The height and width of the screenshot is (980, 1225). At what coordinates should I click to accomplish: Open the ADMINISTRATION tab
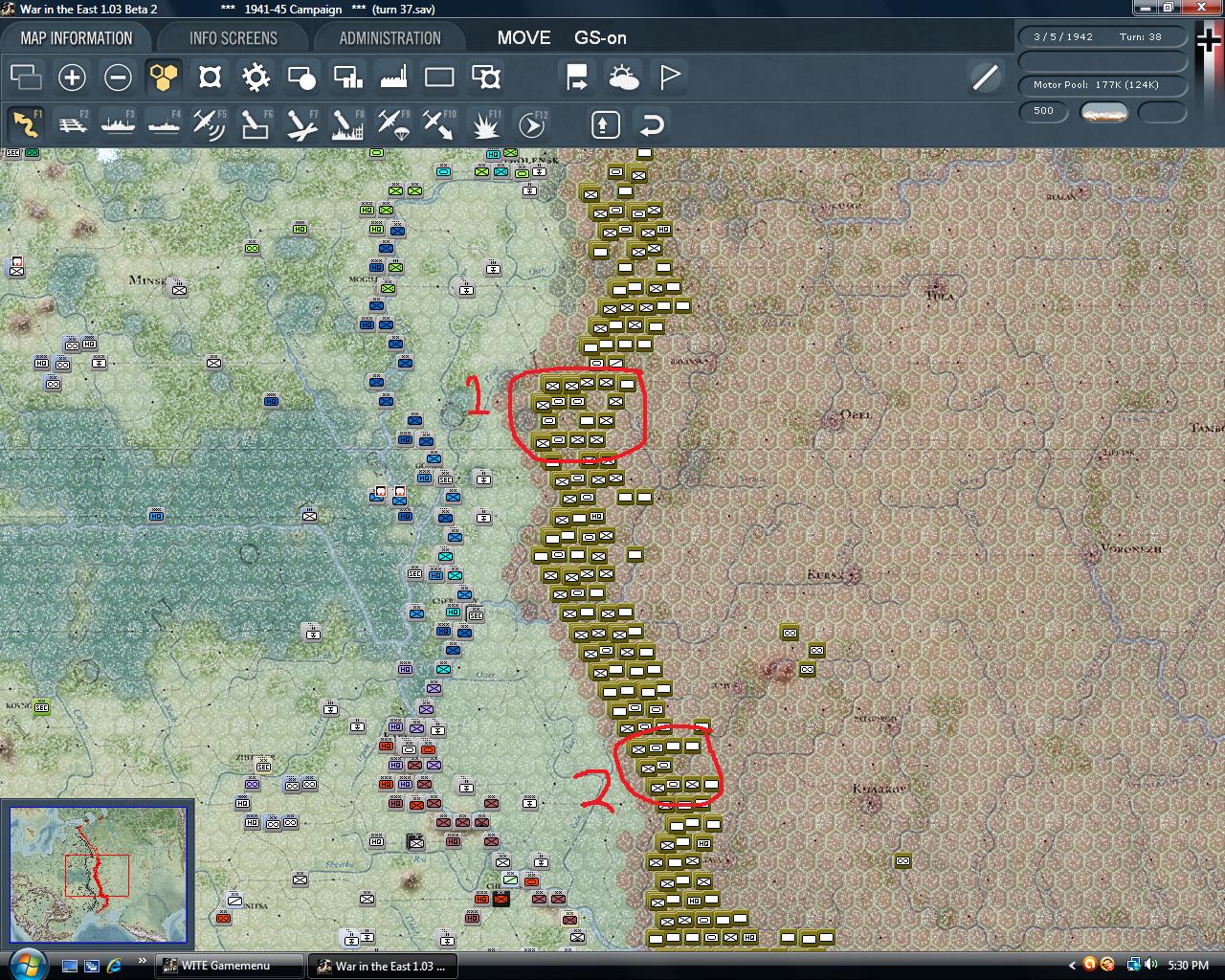[390, 38]
